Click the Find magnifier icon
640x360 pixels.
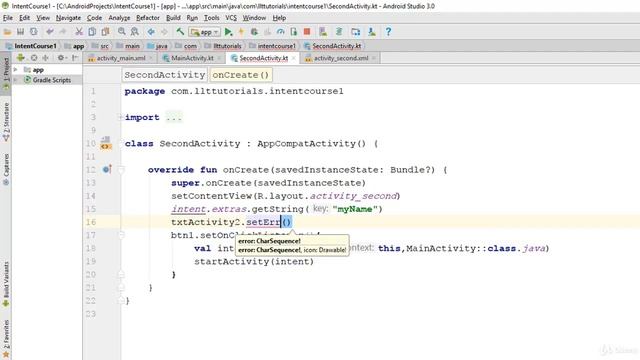122,32
